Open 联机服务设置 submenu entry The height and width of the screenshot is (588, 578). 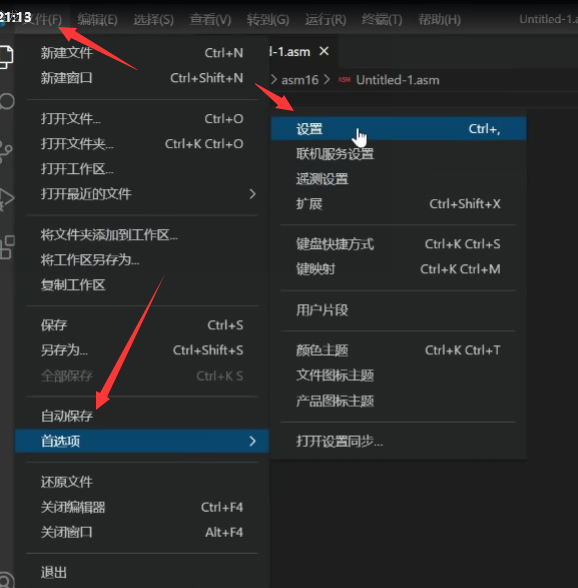tap(398, 154)
